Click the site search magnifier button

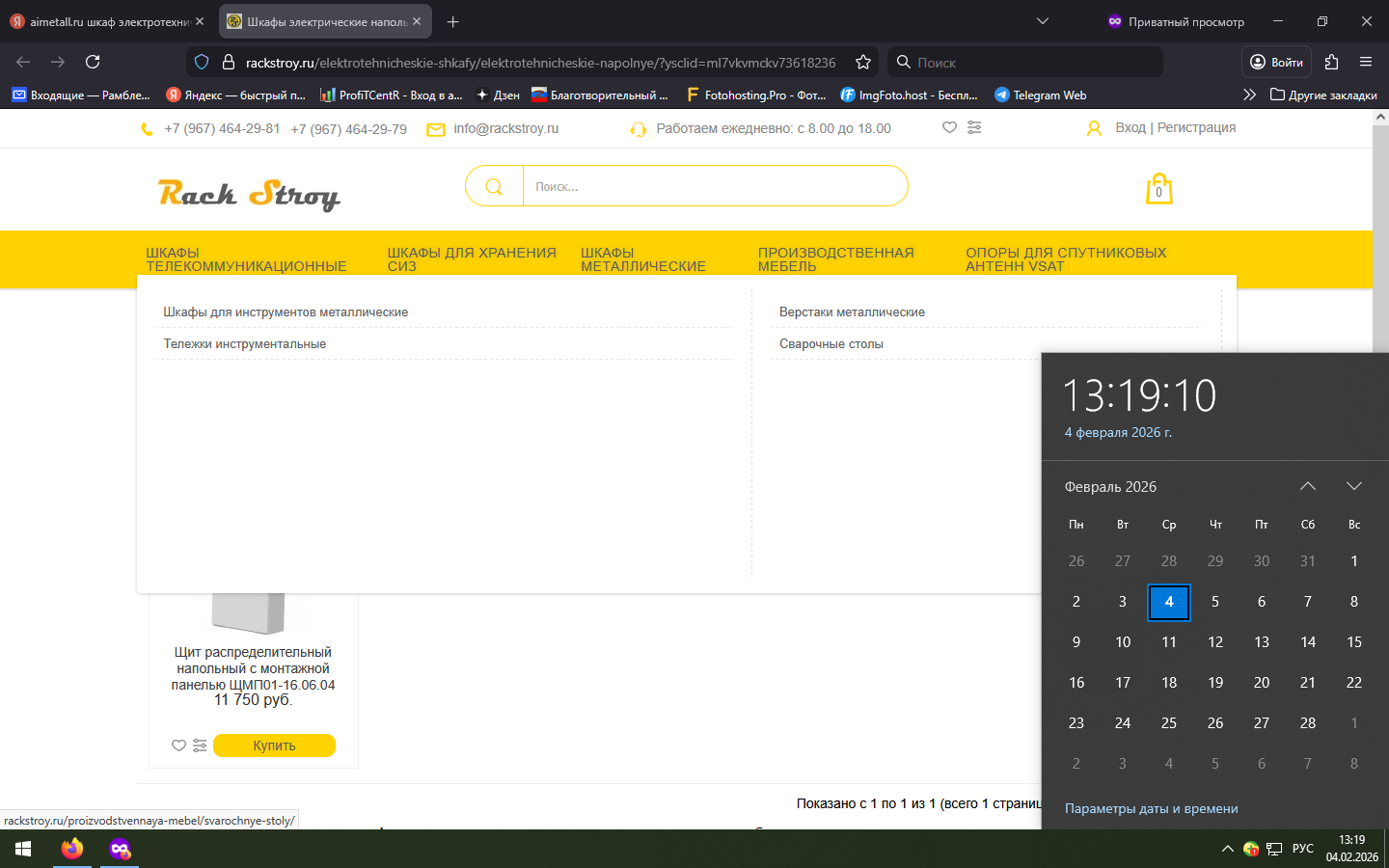tap(494, 186)
